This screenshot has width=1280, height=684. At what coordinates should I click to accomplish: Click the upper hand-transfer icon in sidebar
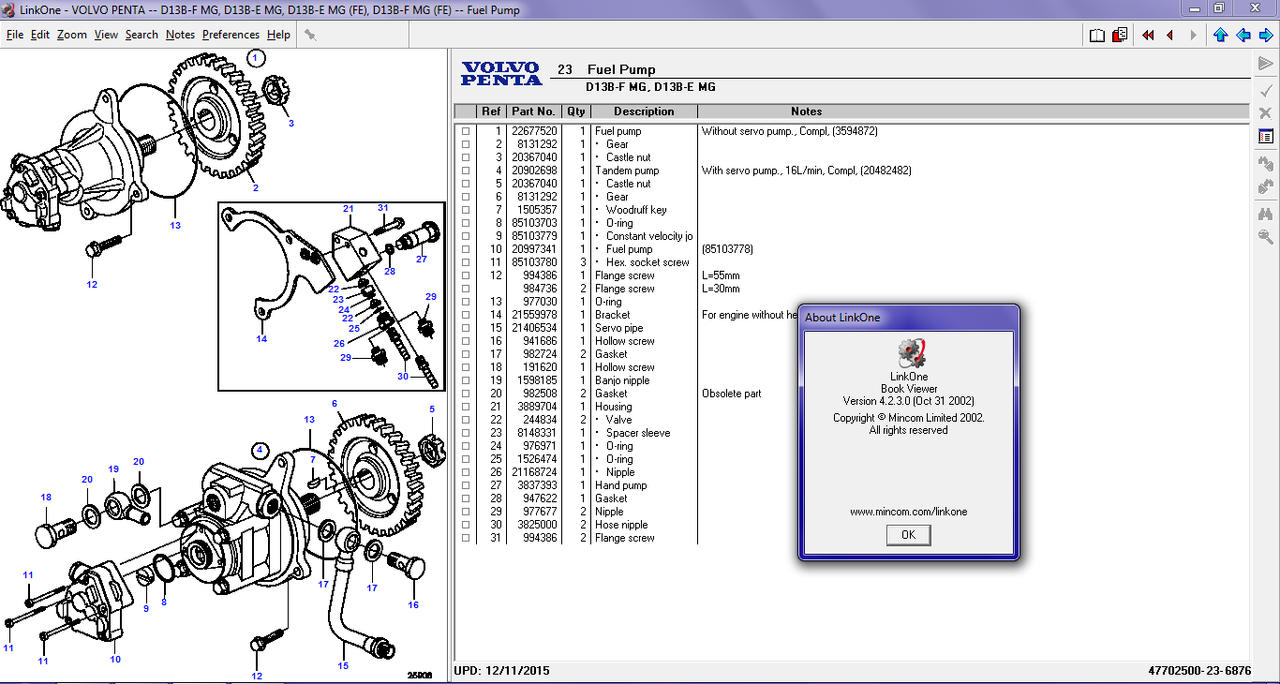point(1265,163)
